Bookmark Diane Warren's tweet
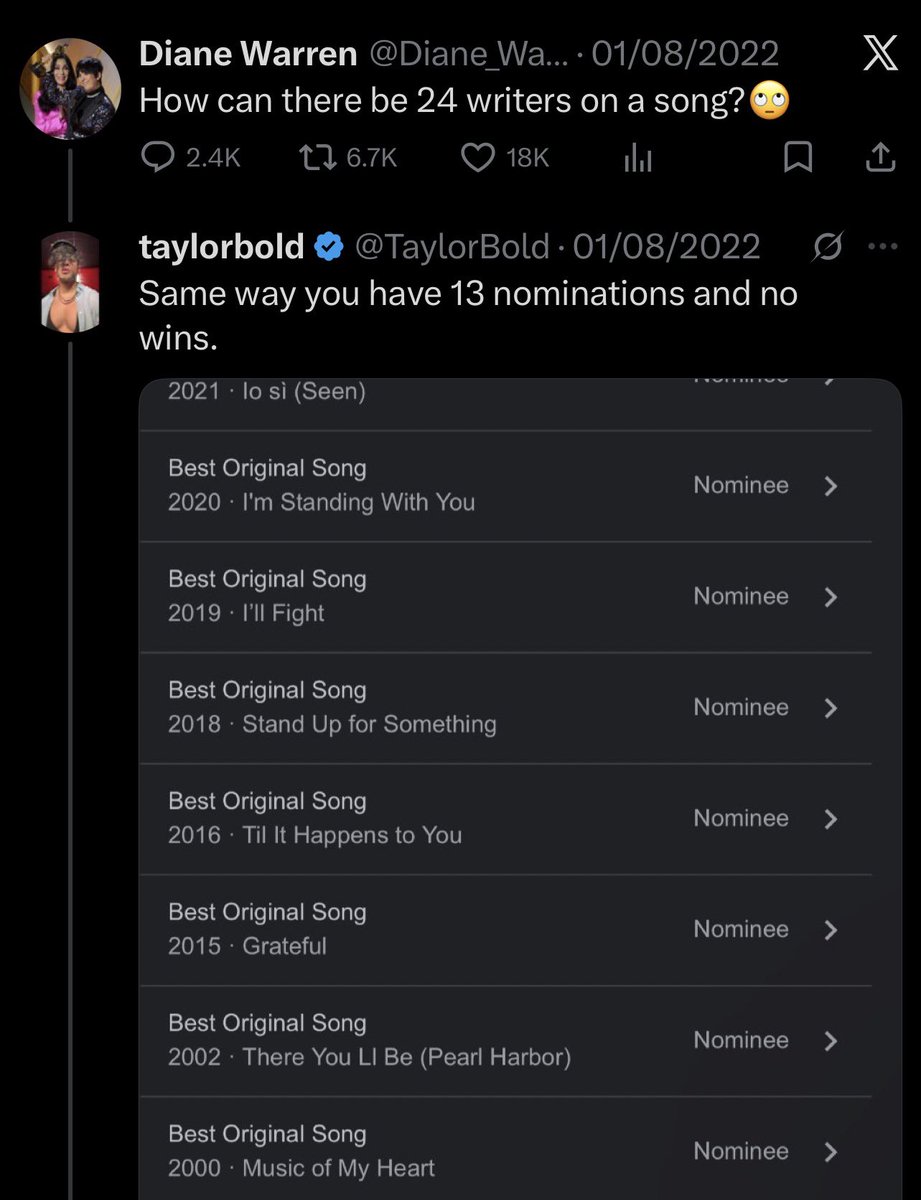921x1200 pixels. click(x=797, y=157)
